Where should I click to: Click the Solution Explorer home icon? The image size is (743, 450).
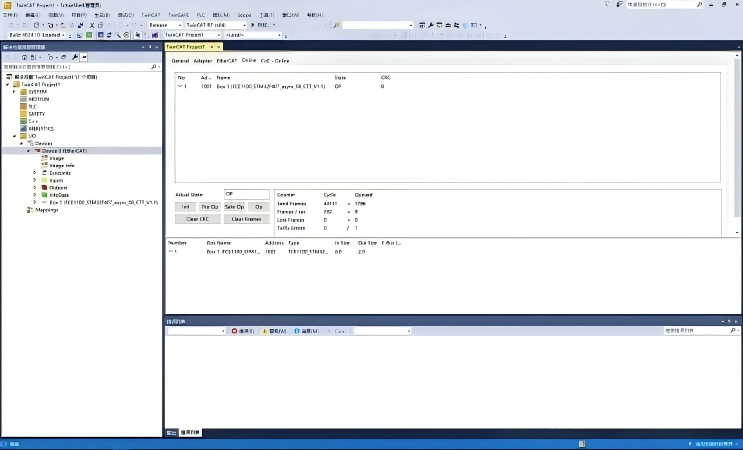click(24, 57)
